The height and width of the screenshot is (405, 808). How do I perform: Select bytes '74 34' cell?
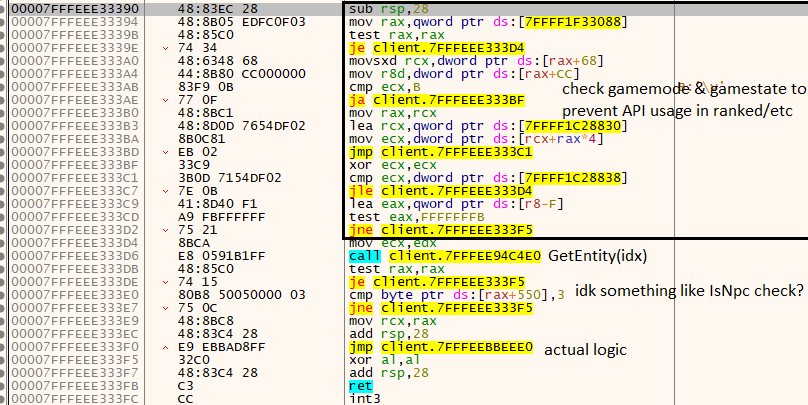point(198,48)
